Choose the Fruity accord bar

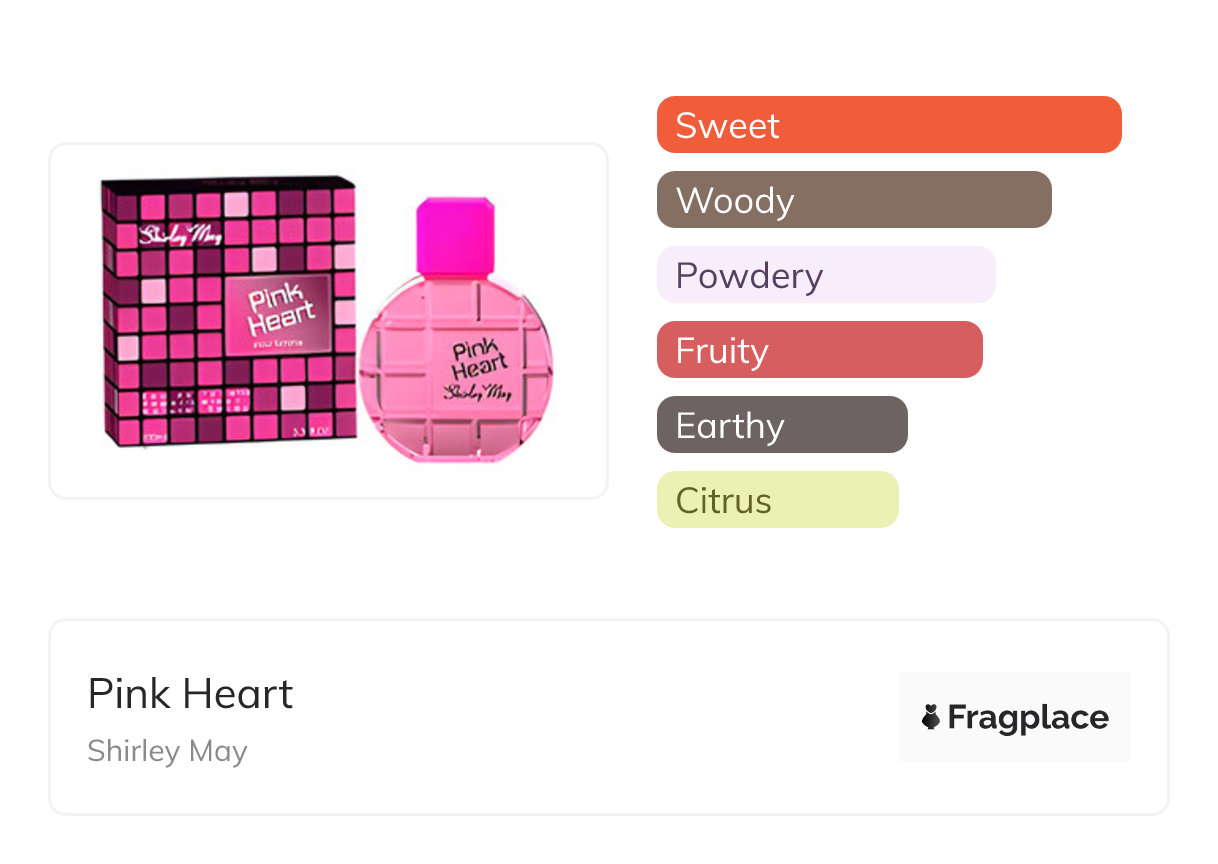[x=819, y=350]
